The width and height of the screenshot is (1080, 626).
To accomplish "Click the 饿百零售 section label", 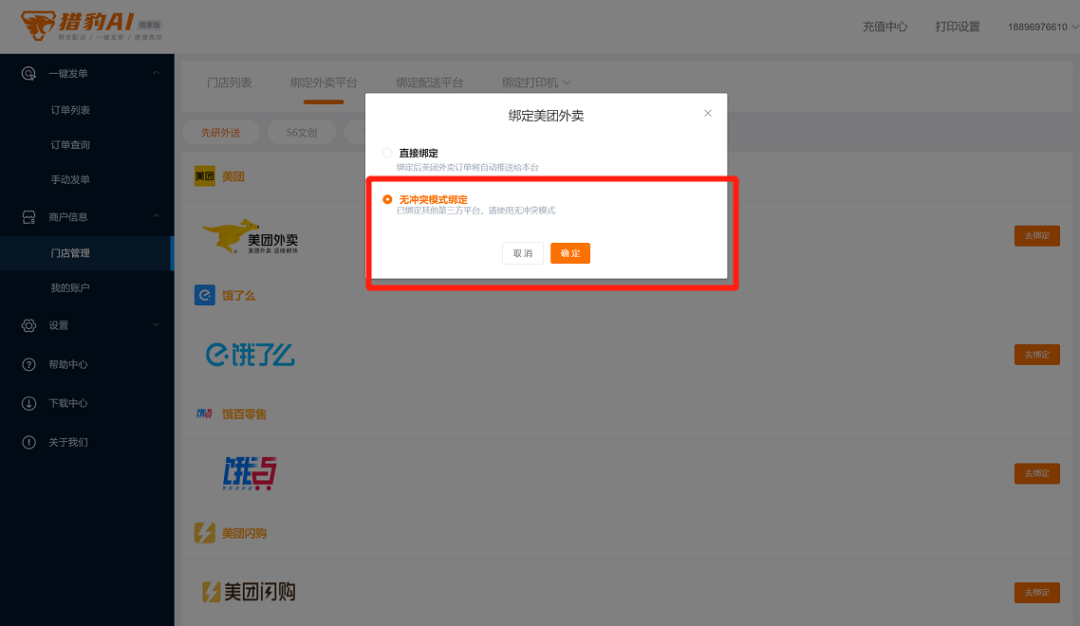I will (244, 414).
